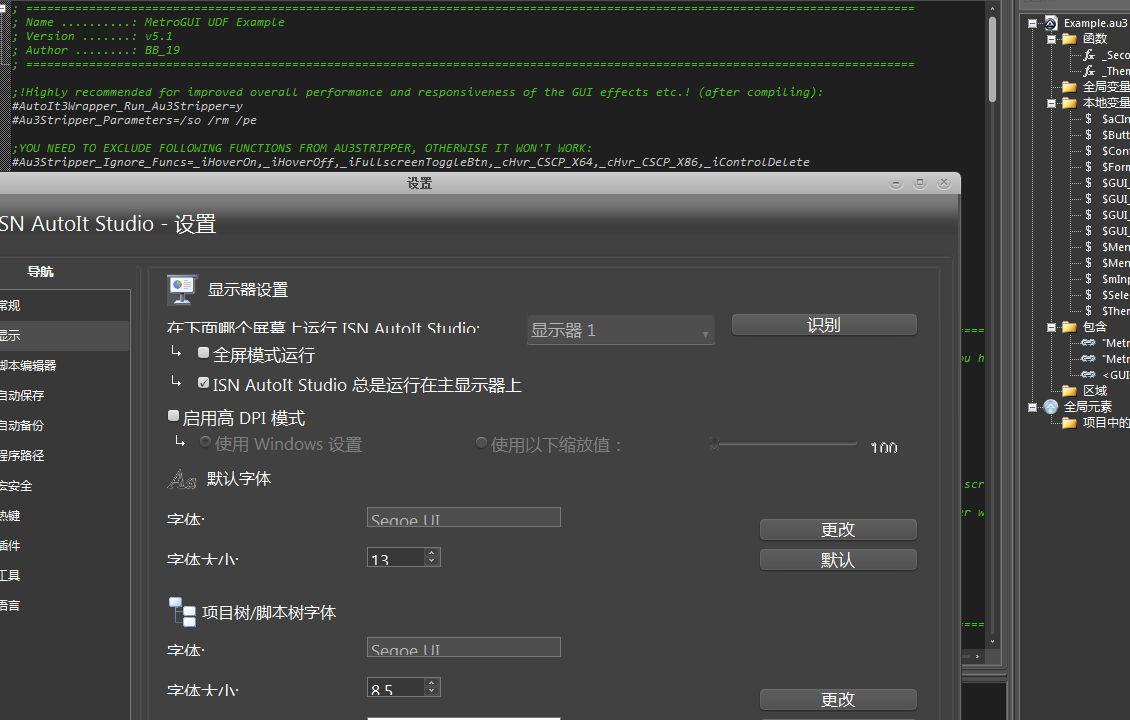Click the Example.au3 script file icon
This screenshot has height=720, width=1130.
coord(1051,23)
